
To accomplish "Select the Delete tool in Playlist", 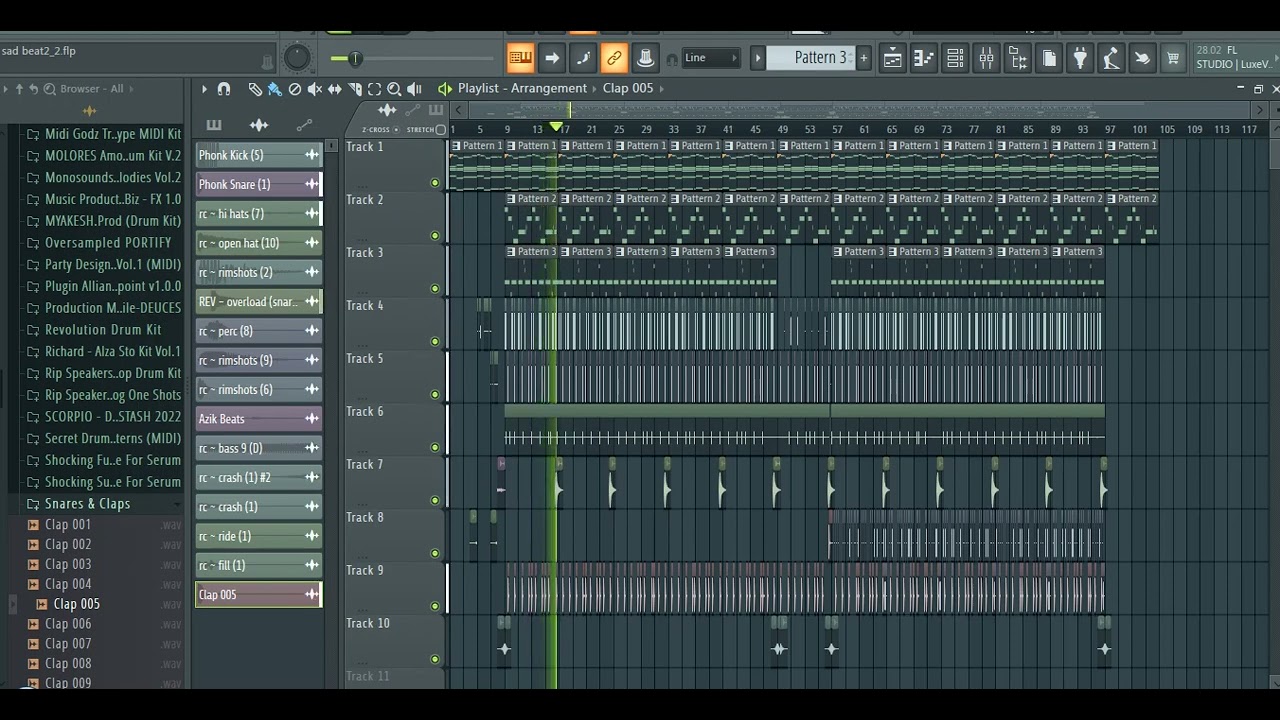I will [295, 89].
